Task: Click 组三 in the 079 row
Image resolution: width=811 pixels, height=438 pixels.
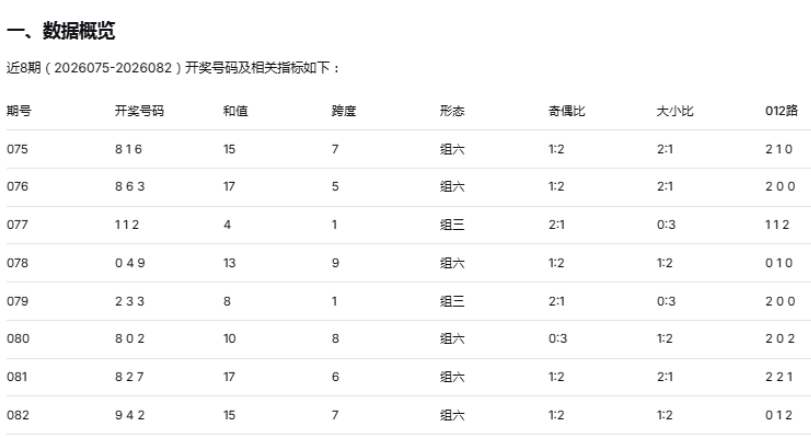Action: 451,301
